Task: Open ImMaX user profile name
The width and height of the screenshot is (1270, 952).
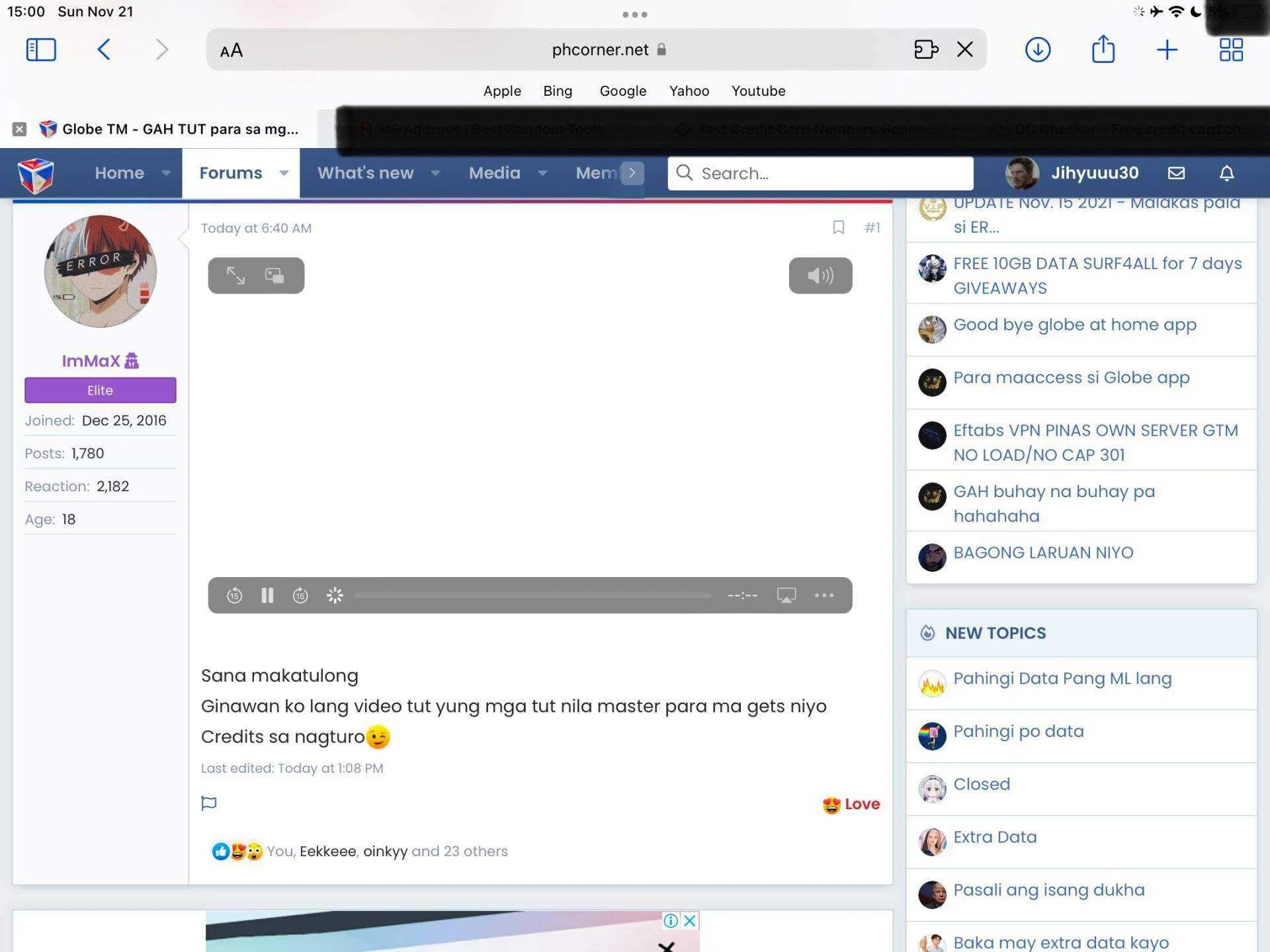Action: pyautogui.click(x=91, y=361)
